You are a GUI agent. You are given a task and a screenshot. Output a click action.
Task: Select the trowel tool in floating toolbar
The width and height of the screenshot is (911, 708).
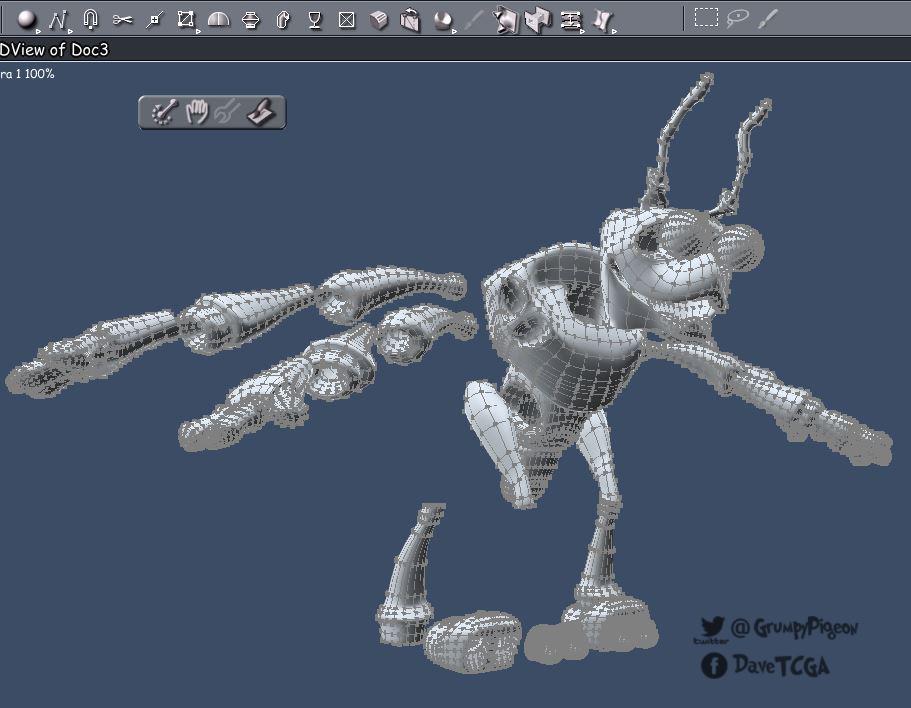(261, 112)
